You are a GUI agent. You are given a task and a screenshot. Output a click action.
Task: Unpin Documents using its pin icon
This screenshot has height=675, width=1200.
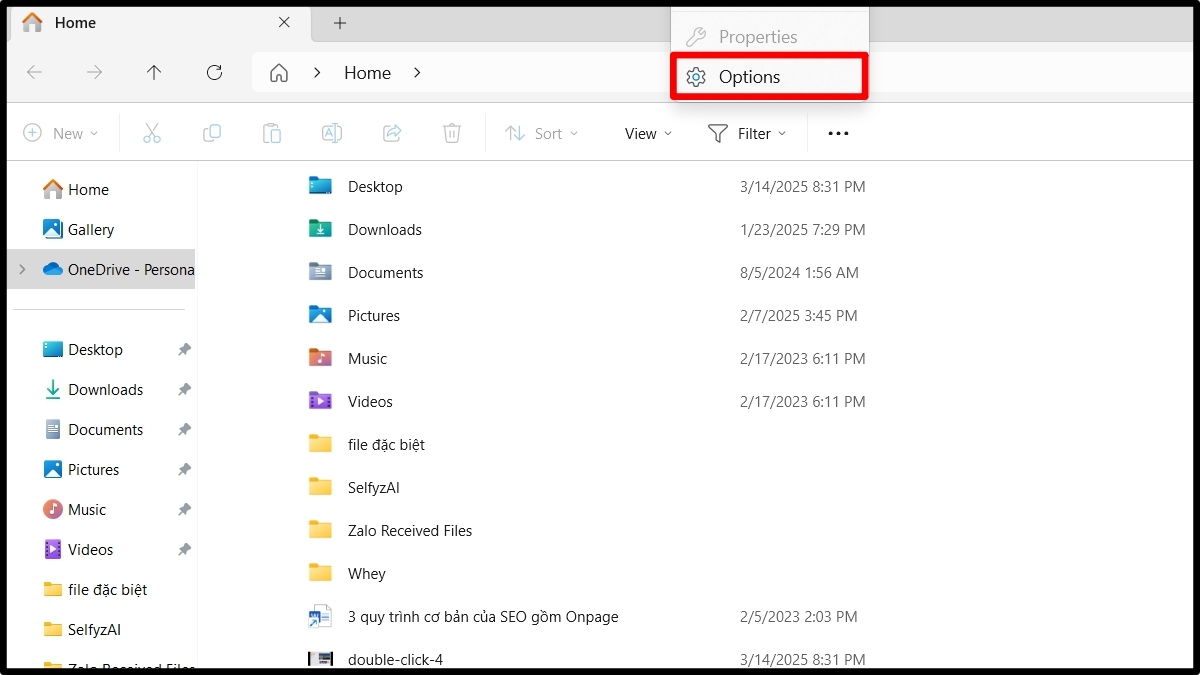click(184, 430)
